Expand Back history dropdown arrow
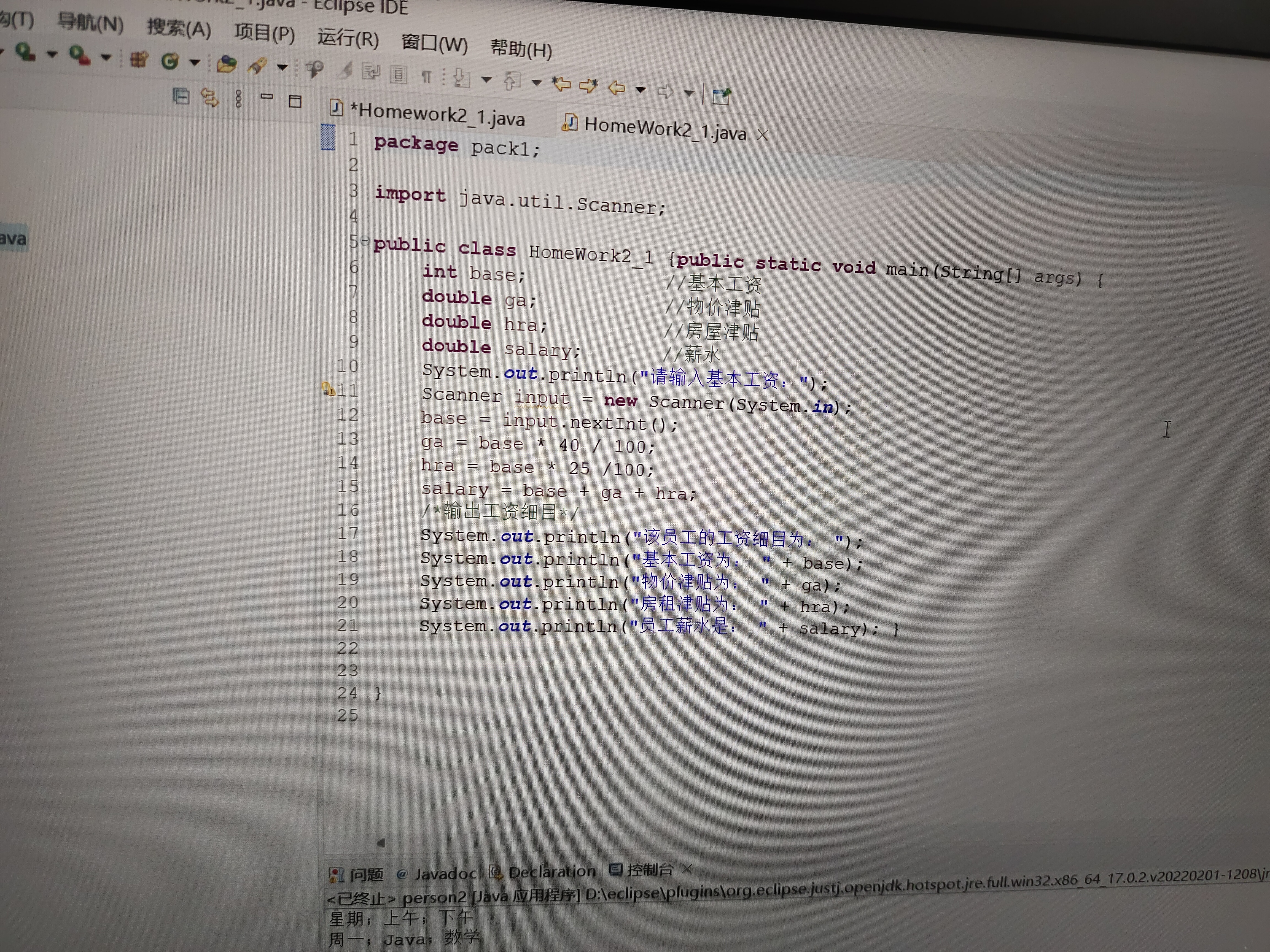The width and height of the screenshot is (1270, 952). (x=640, y=90)
